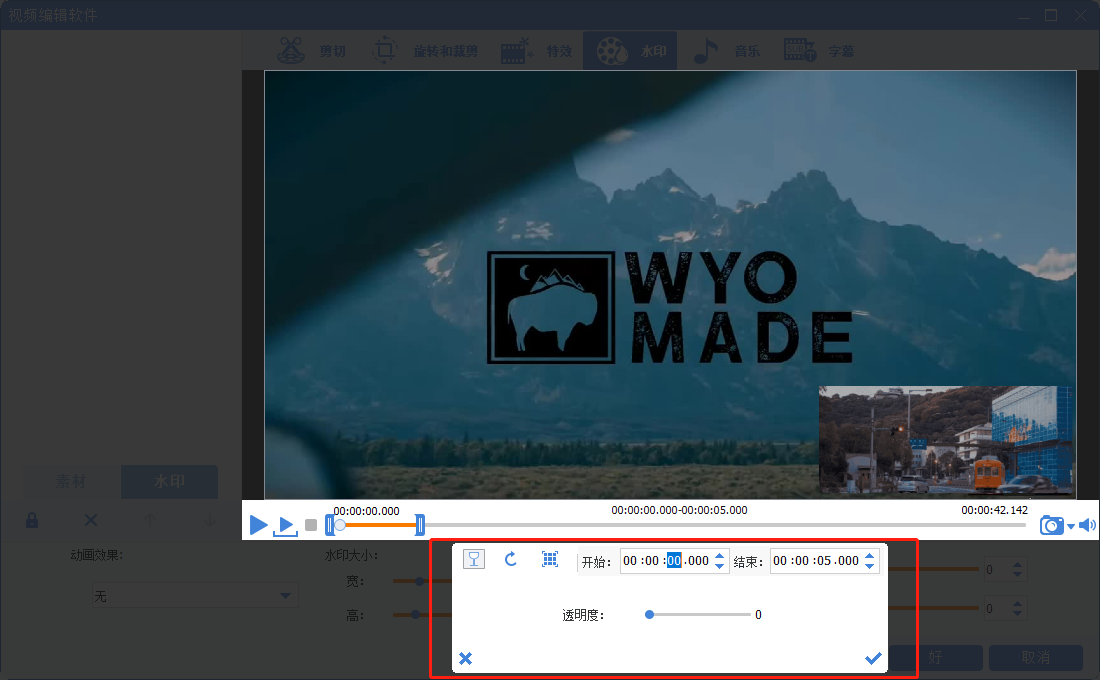Click the playhead circle on timeline
1100x680 pixels.
point(340,525)
